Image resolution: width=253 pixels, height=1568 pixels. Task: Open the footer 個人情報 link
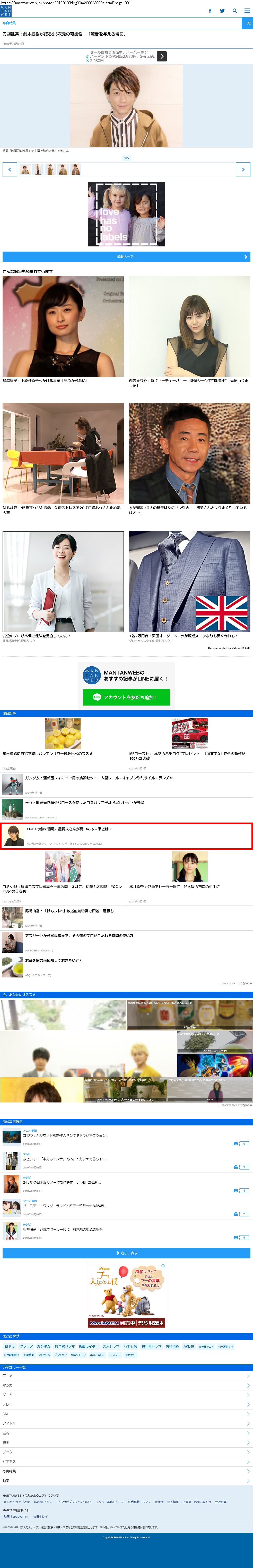click(173, 1502)
